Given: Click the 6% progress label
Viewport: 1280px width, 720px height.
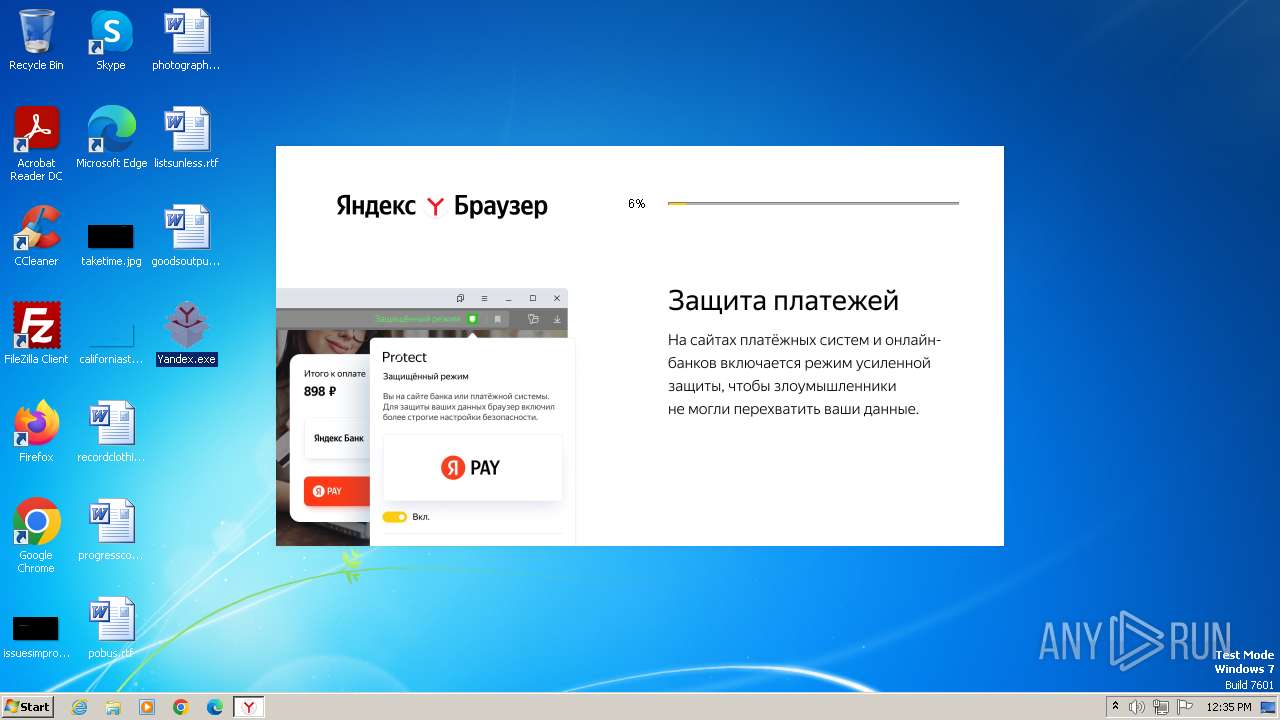Looking at the screenshot, I should (x=637, y=204).
